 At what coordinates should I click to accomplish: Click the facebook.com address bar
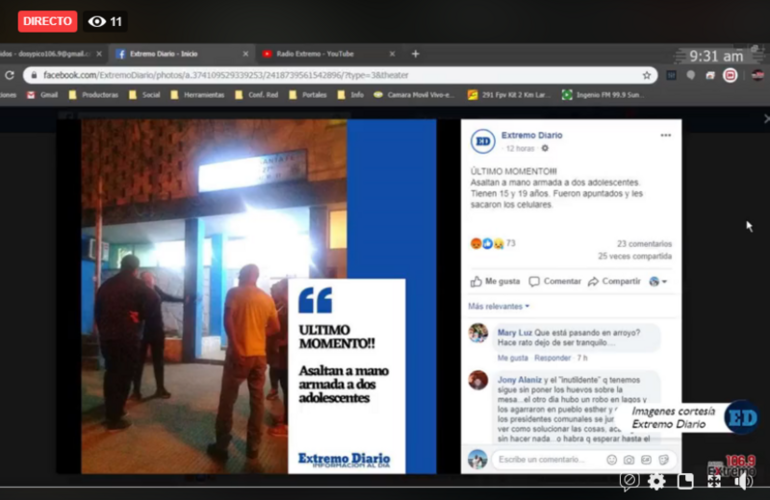pos(340,75)
